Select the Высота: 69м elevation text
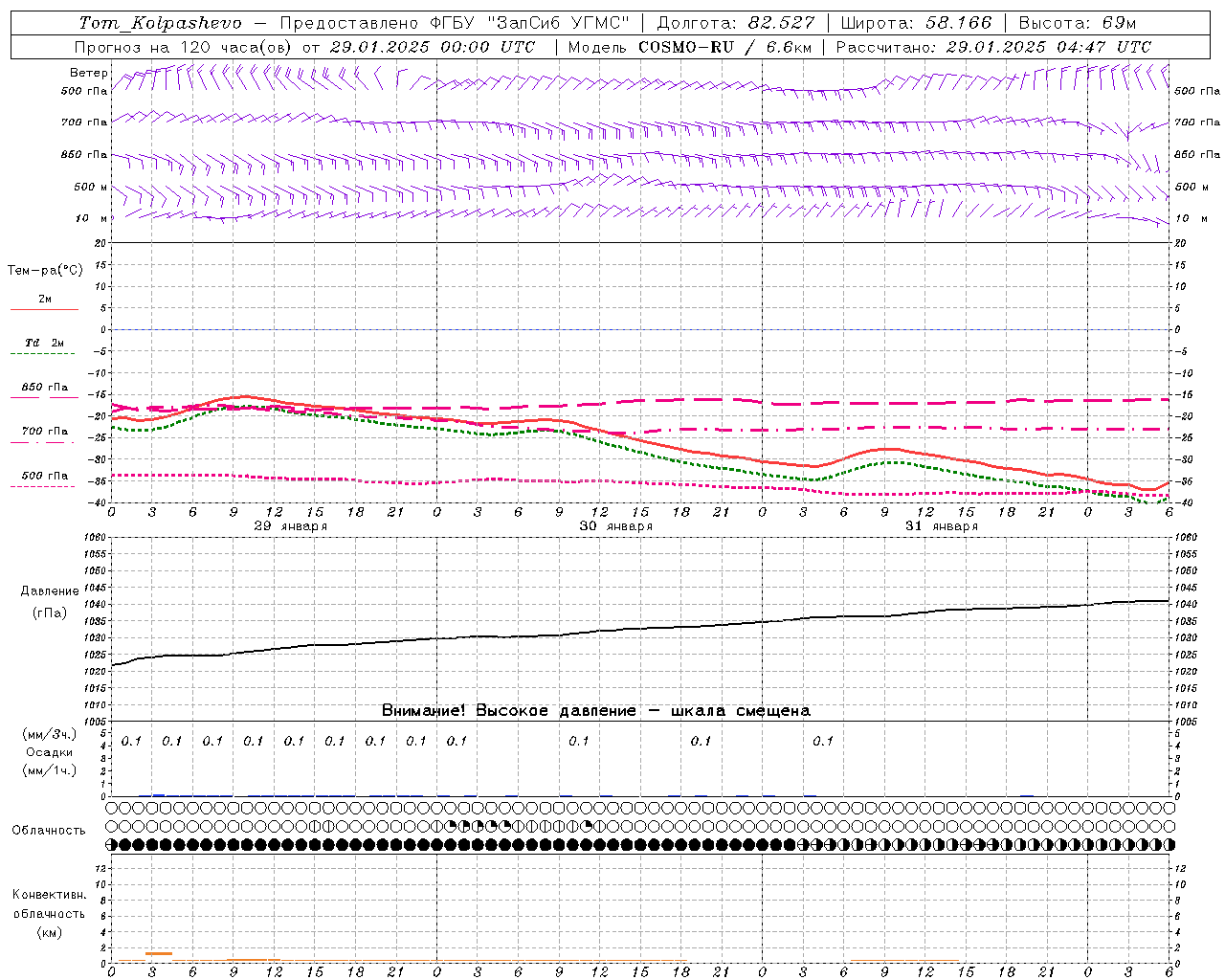The height and width of the screenshot is (980, 1225). tap(1077, 23)
